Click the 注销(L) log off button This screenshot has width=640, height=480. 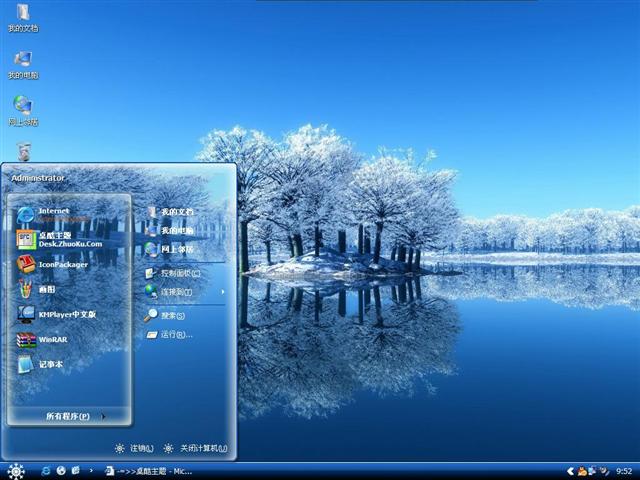coord(134,448)
